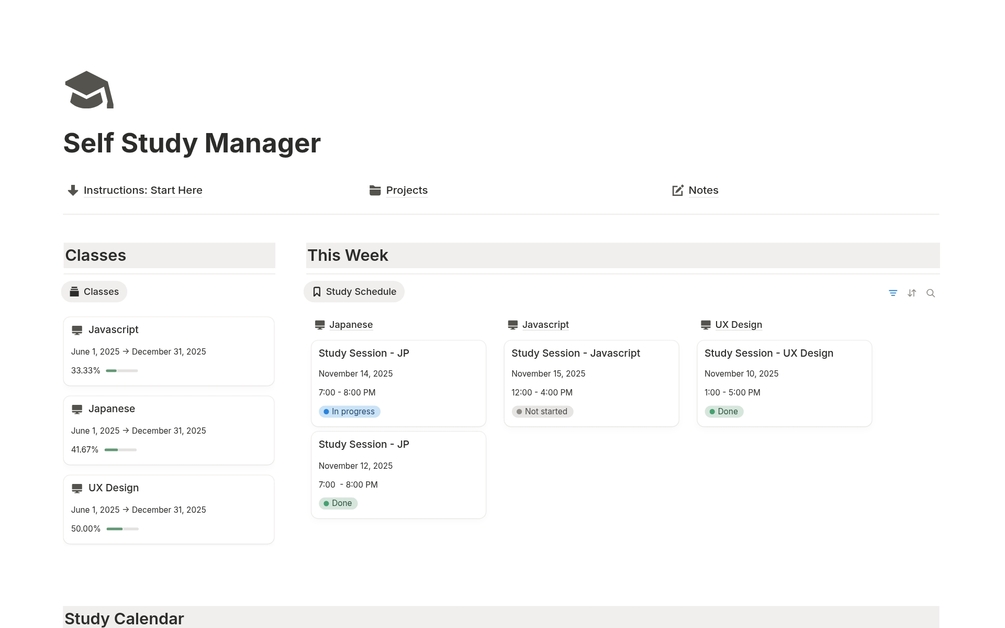This screenshot has height=628, width=1005.
Task: Click the search magnifier icon
Action: click(931, 293)
